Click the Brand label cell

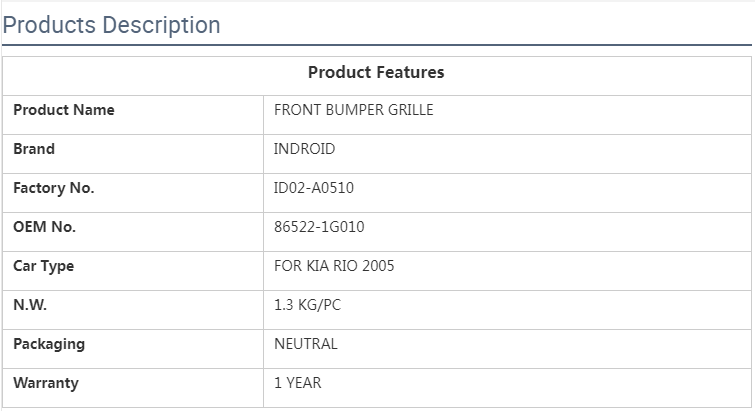click(34, 149)
